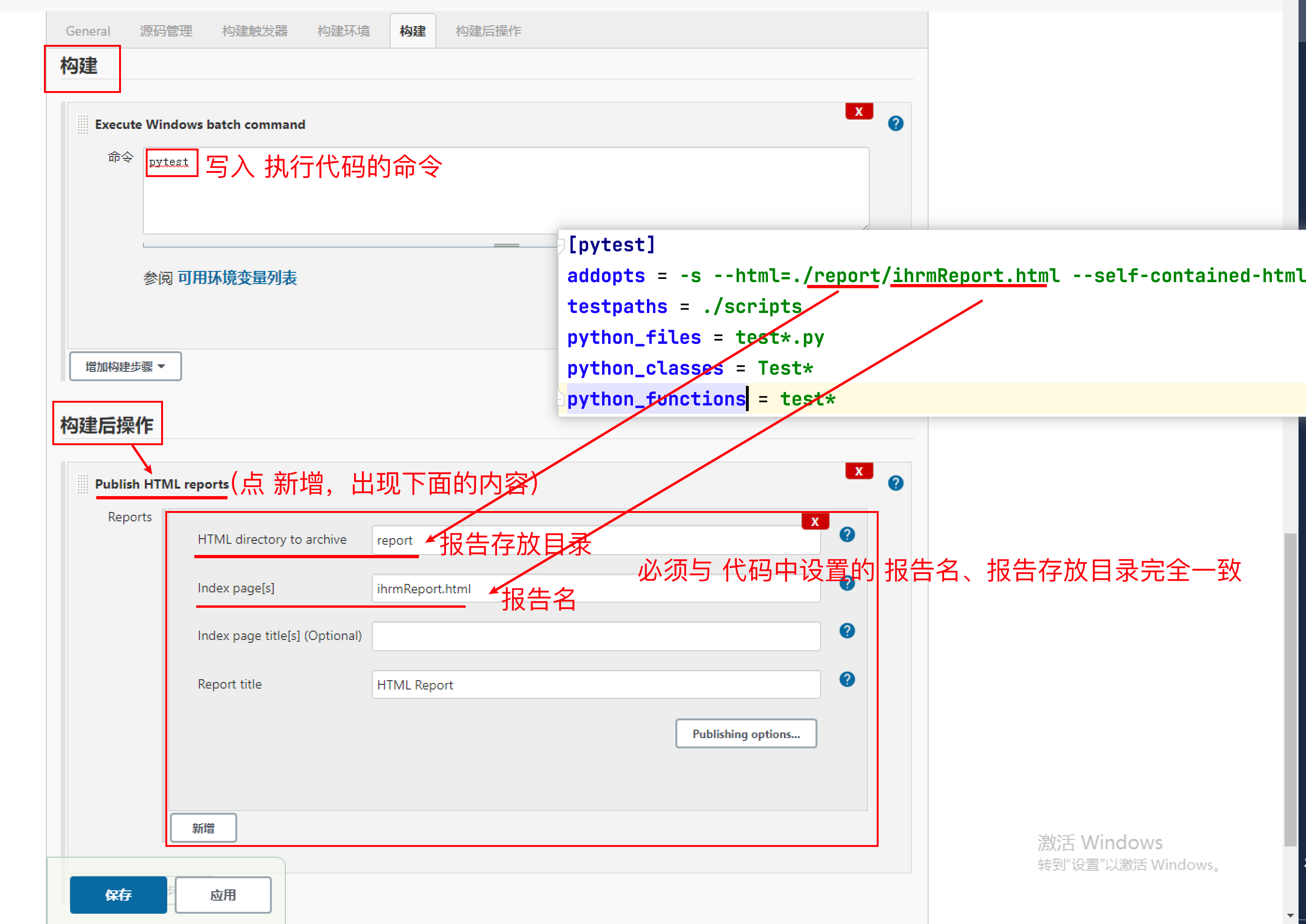Click the 新增 button to add a report

(203, 828)
